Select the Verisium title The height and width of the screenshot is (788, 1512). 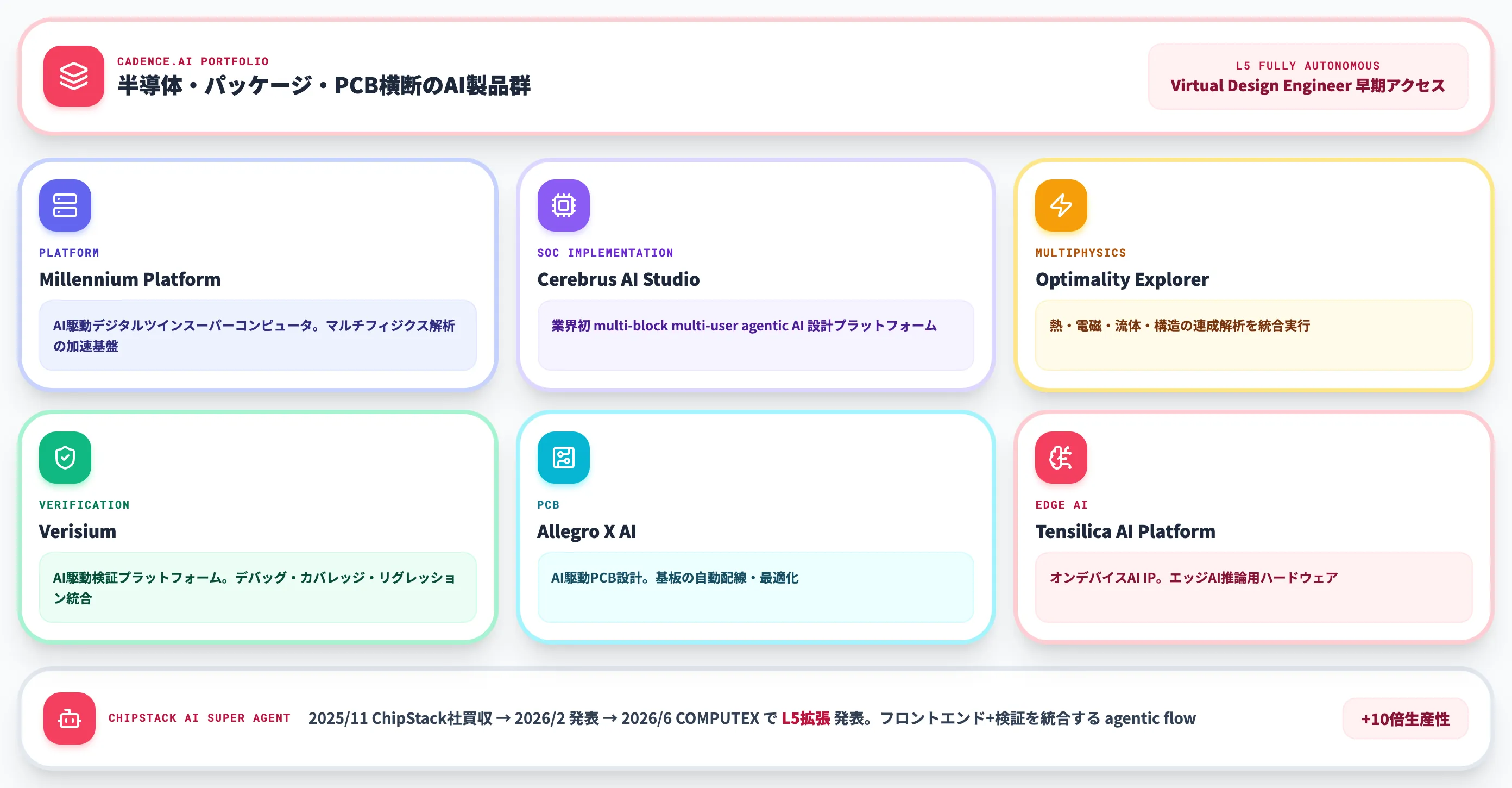point(78,531)
